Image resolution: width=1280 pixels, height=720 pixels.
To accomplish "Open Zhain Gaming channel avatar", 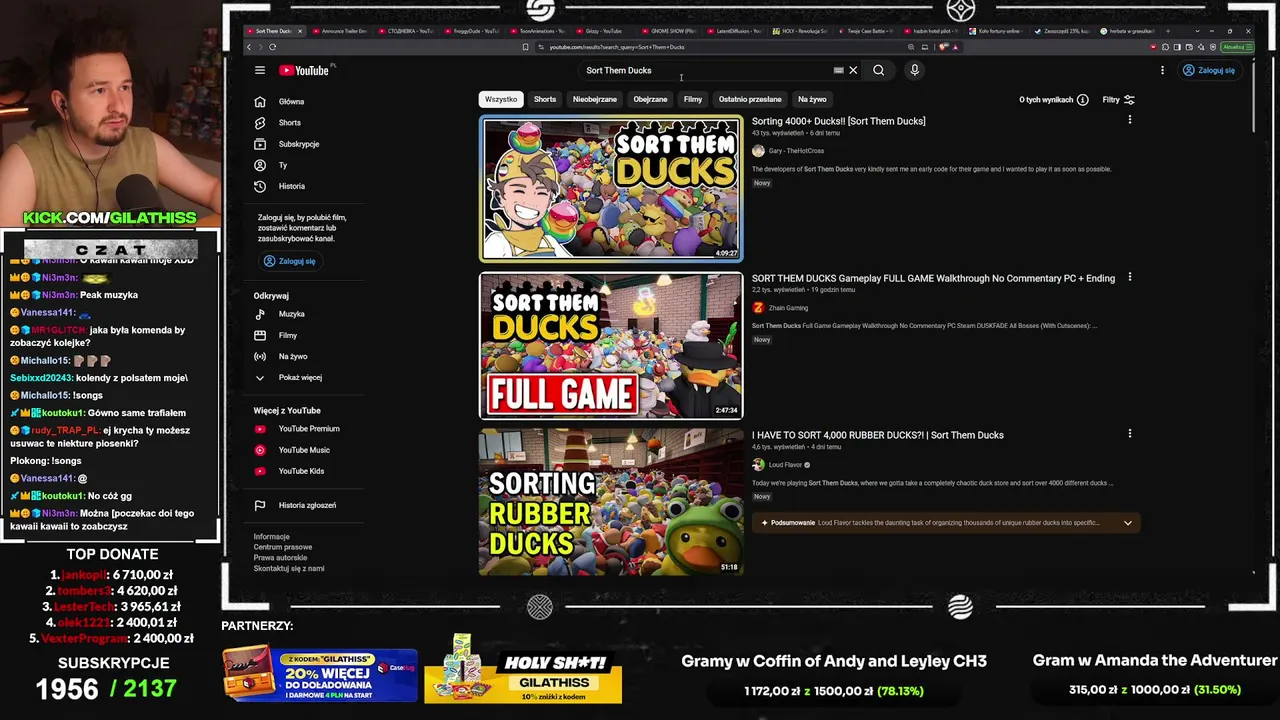I will (758, 308).
